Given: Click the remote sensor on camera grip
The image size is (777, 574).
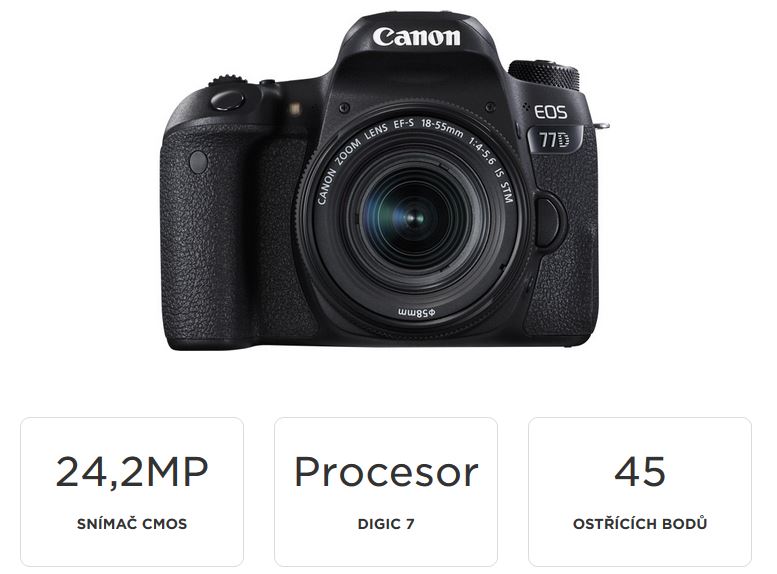Looking at the screenshot, I should coord(198,162).
